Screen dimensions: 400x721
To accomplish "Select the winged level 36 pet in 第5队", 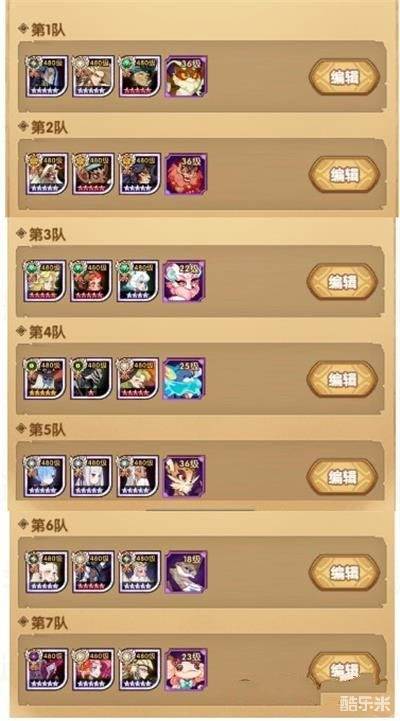I will (x=184, y=476).
